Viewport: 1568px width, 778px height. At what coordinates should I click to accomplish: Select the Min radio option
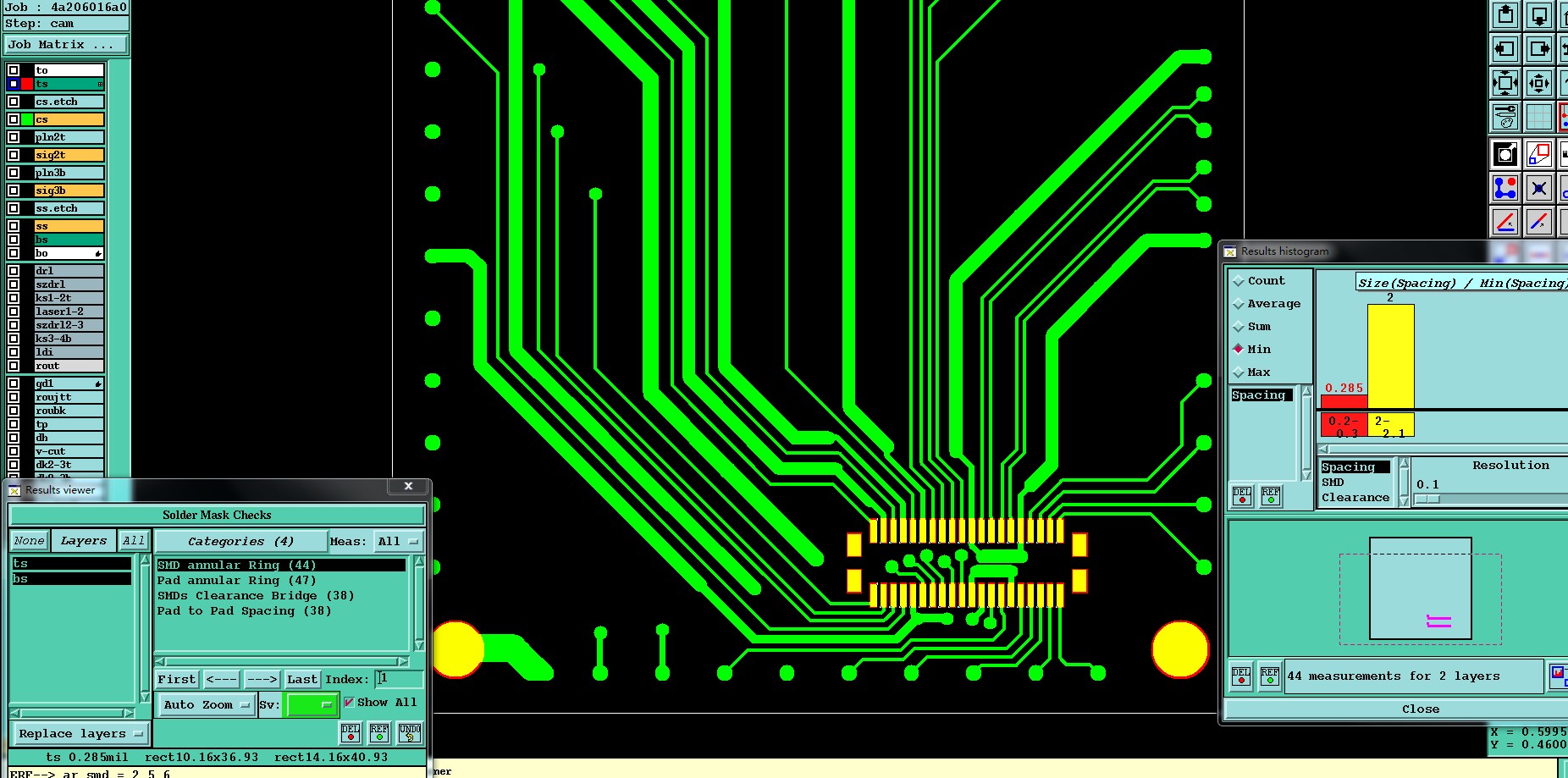(x=1239, y=350)
